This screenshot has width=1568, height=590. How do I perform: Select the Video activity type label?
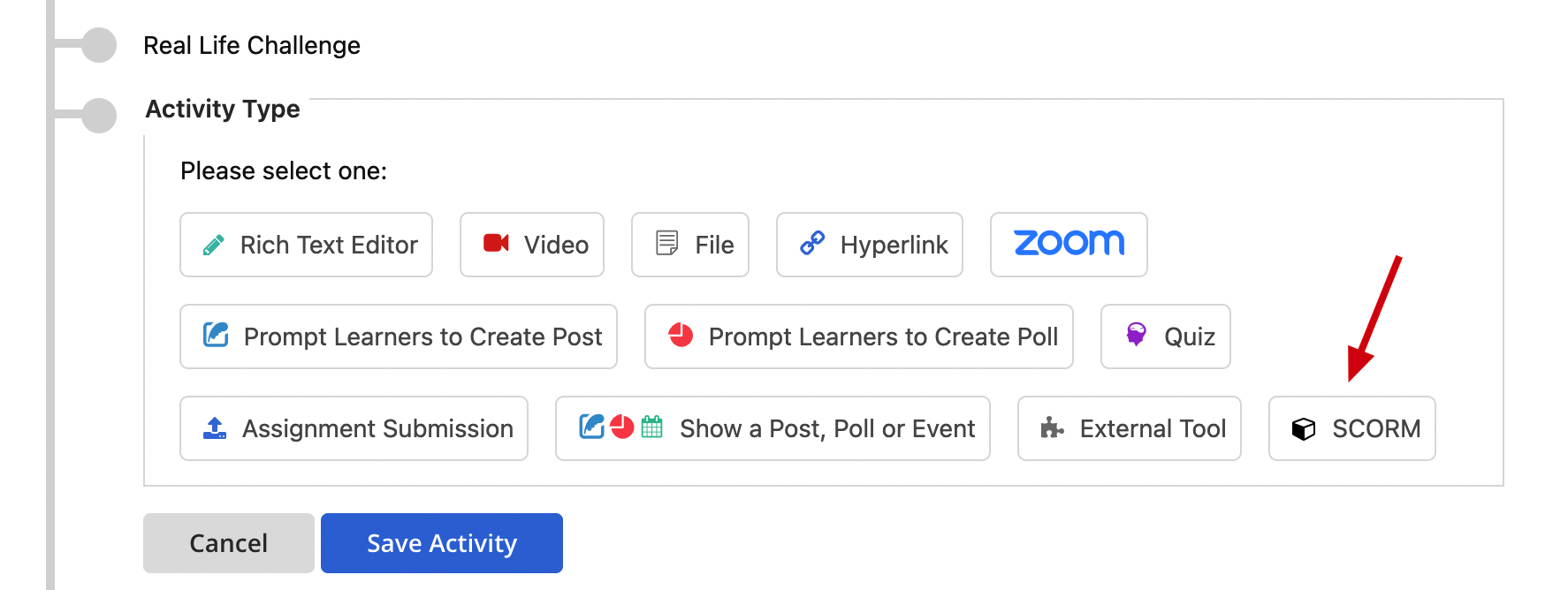(x=556, y=245)
